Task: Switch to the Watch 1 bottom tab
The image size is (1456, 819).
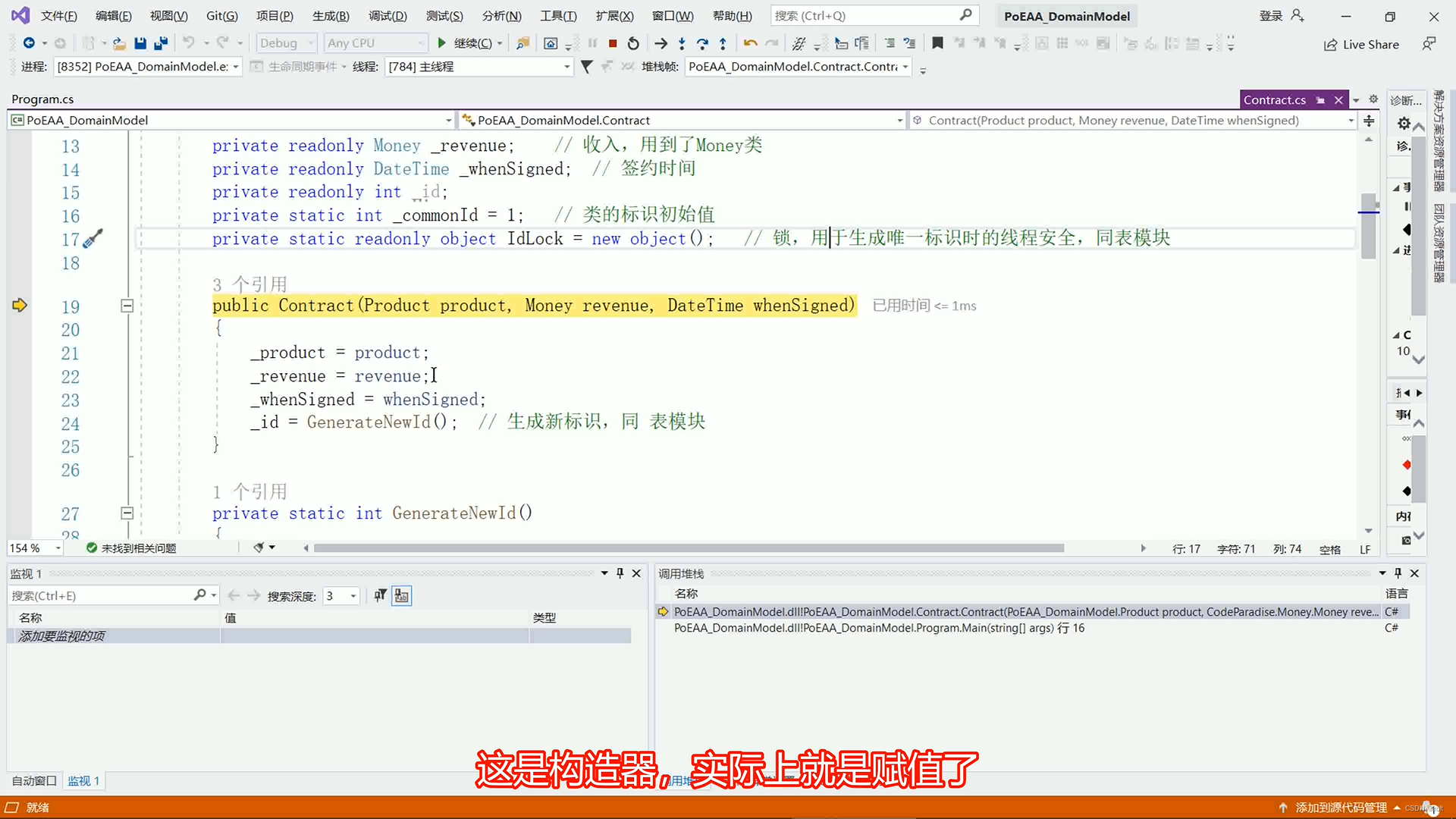Action: [83, 780]
